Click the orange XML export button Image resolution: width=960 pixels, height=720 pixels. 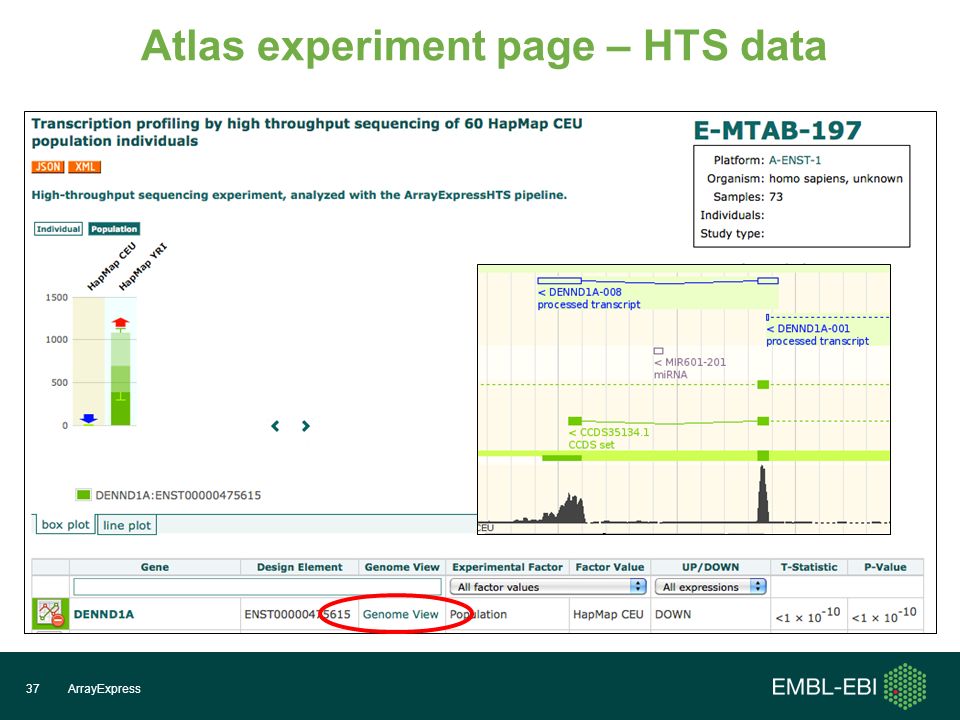[x=84, y=167]
